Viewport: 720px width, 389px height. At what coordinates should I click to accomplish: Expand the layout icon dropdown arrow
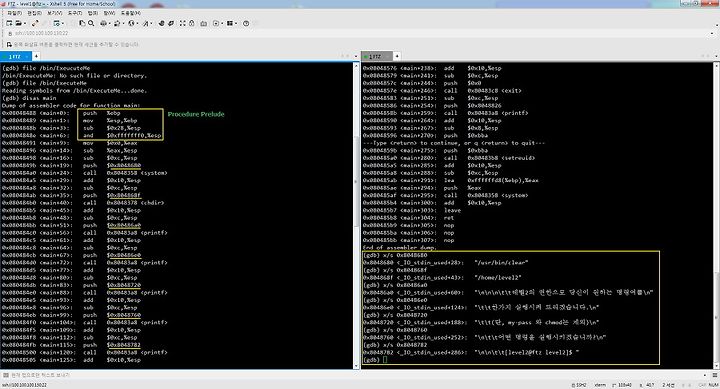tap(236, 23)
